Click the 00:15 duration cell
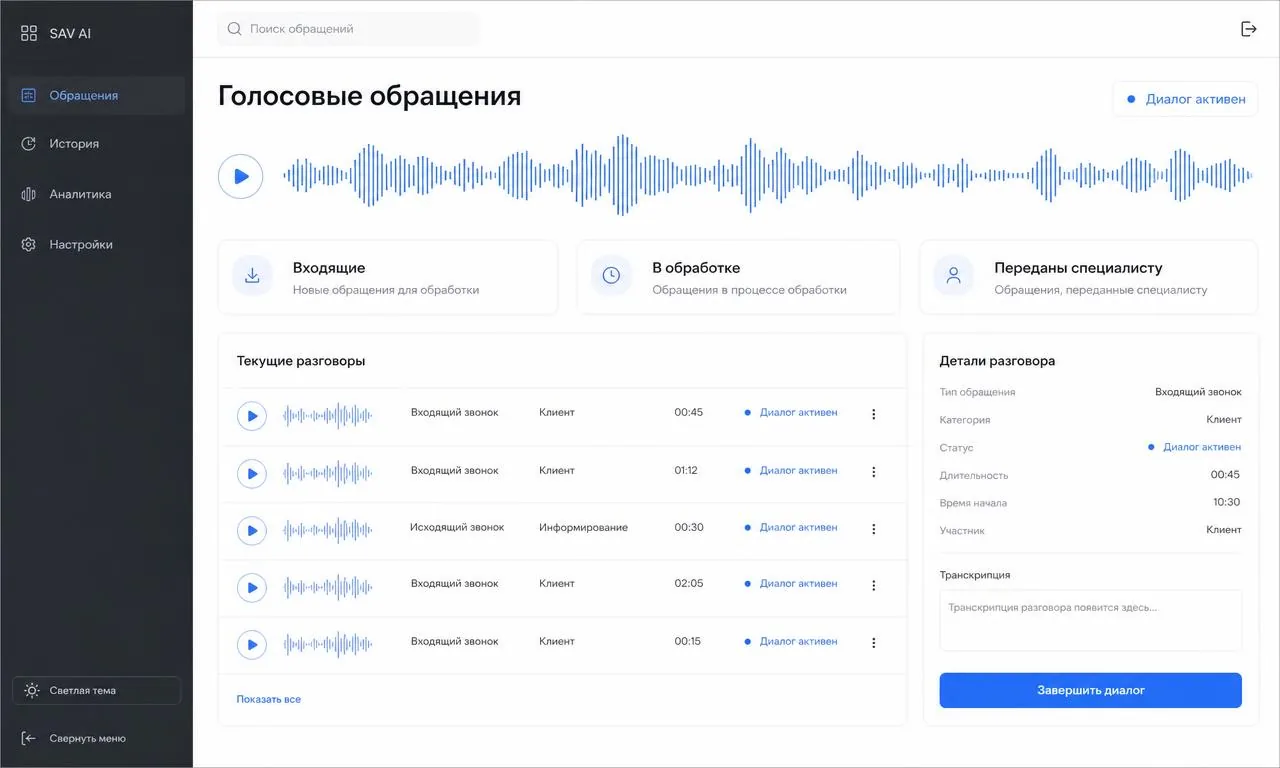Screen dimensions: 1280x768 coord(688,641)
